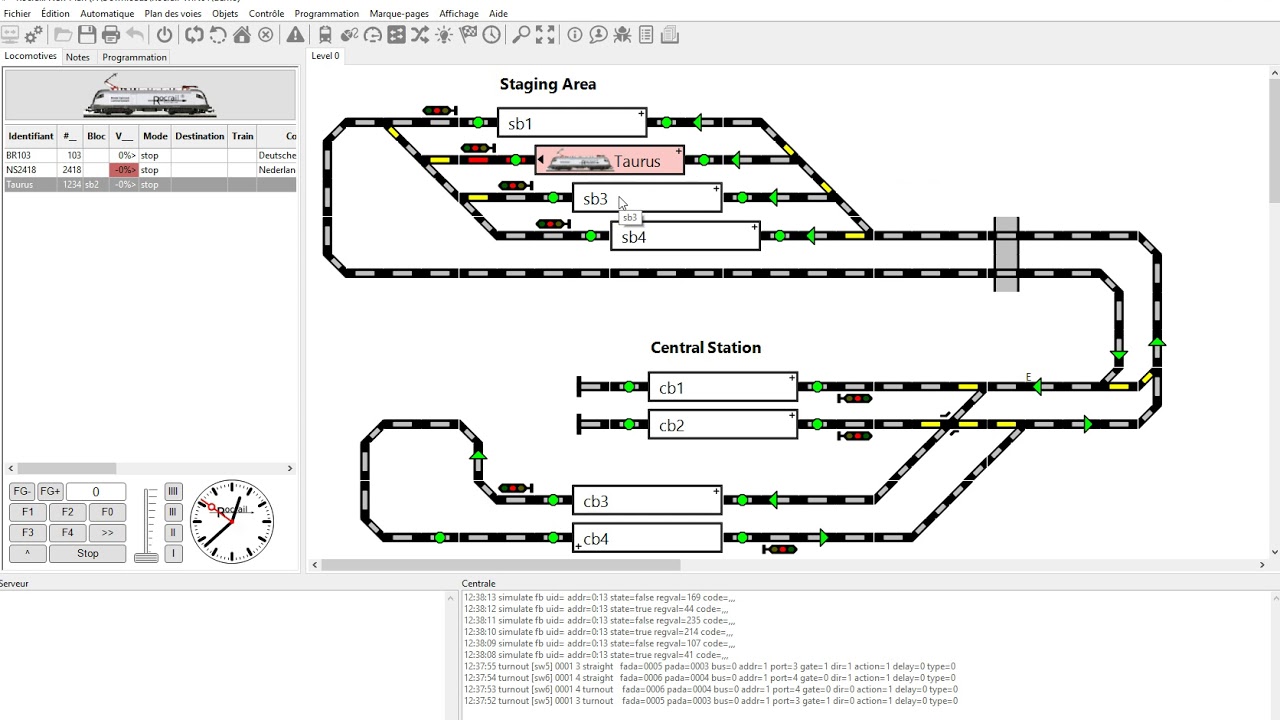Select staging block sb1

coord(572,123)
